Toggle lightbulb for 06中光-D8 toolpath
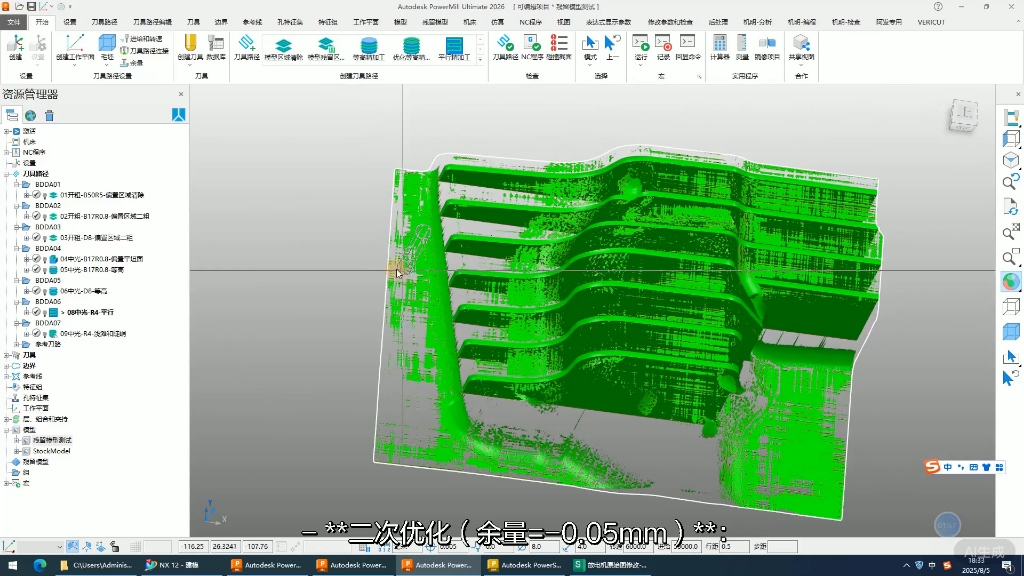The height and width of the screenshot is (576, 1024). pos(45,291)
